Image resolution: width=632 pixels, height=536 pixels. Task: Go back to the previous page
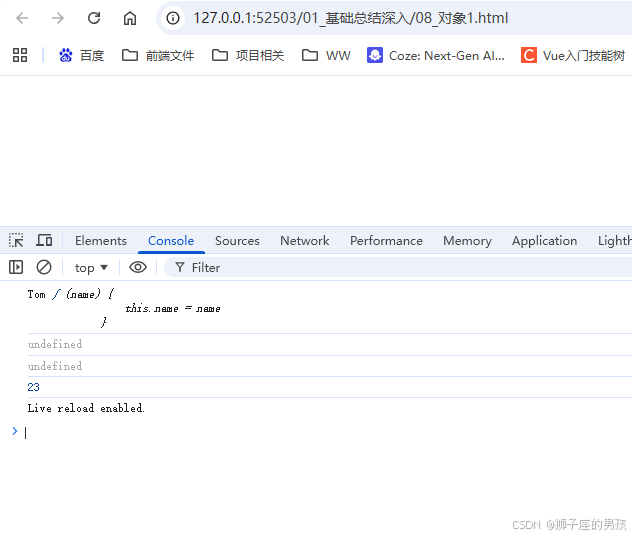pos(22,18)
